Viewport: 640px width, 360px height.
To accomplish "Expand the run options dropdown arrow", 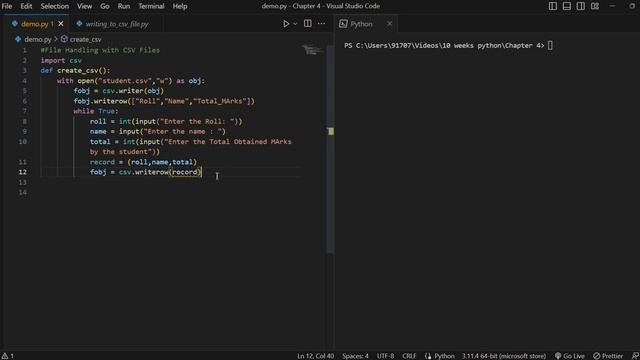I will (295, 24).
